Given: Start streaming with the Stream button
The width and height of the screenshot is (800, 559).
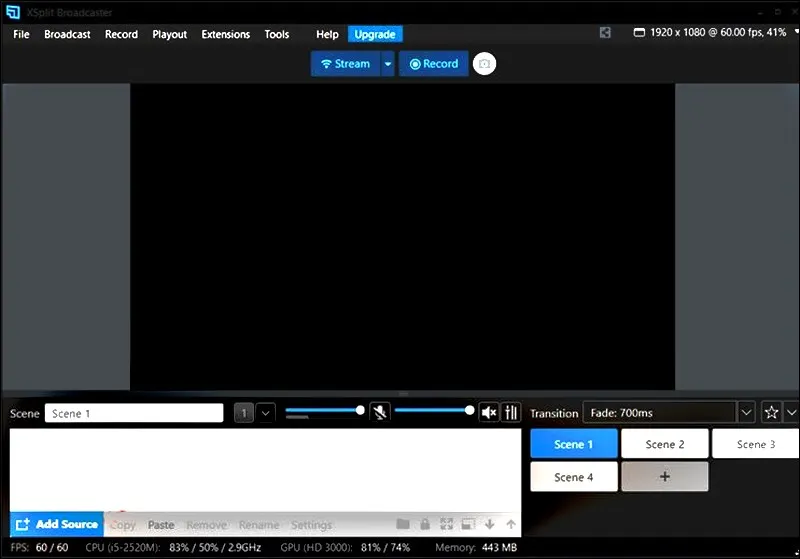Looking at the screenshot, I should tap(345, 64).
